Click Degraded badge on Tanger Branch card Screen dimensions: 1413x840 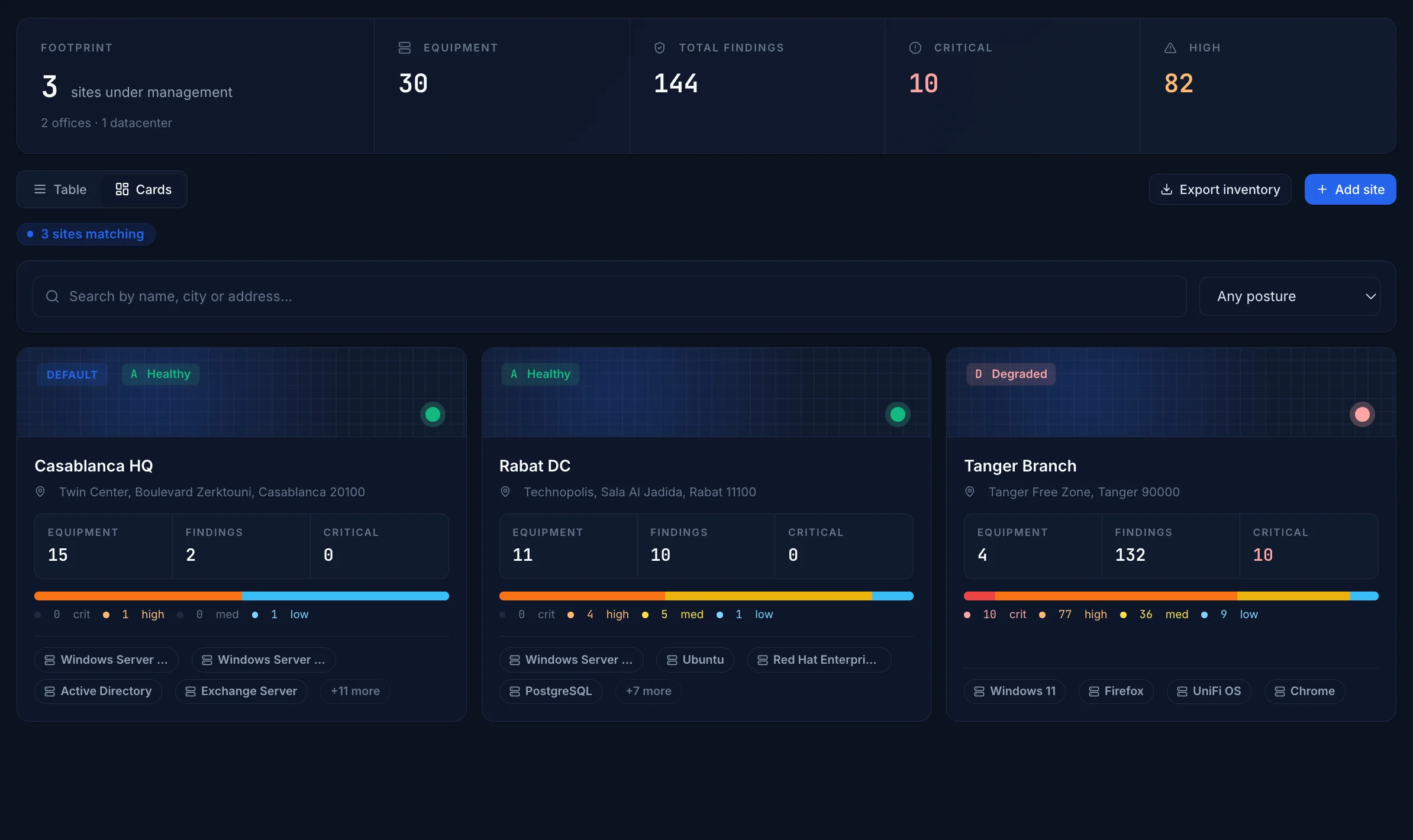pyautogui.click(x=1011, y=374)
